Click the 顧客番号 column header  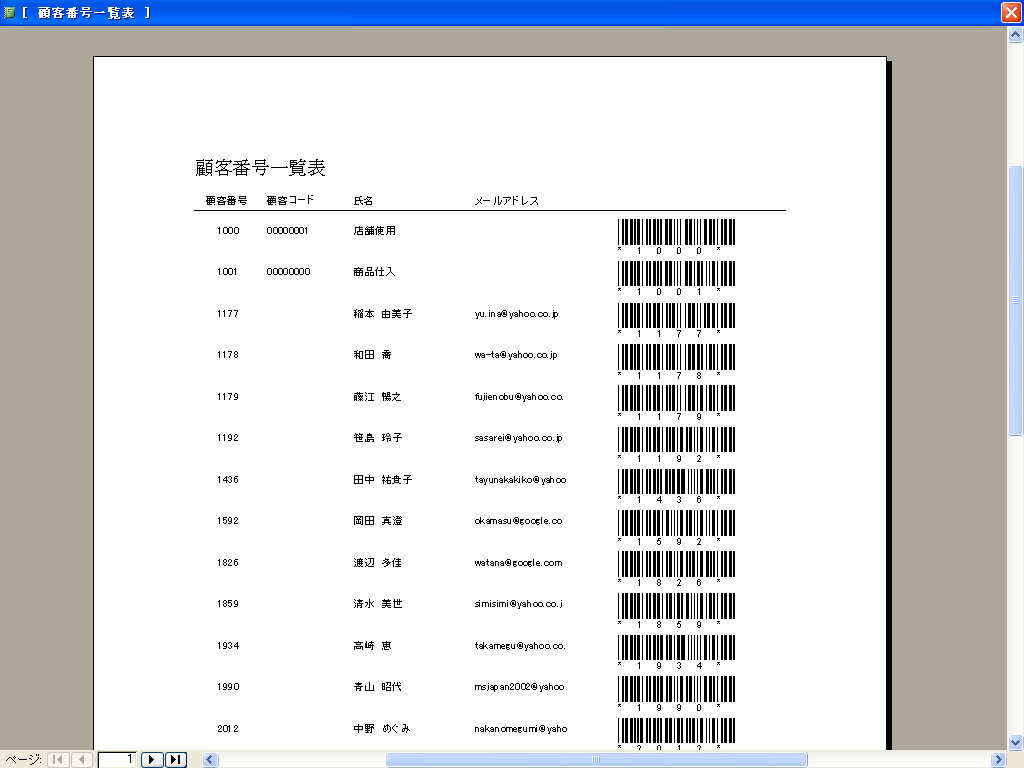pos(226,200)
